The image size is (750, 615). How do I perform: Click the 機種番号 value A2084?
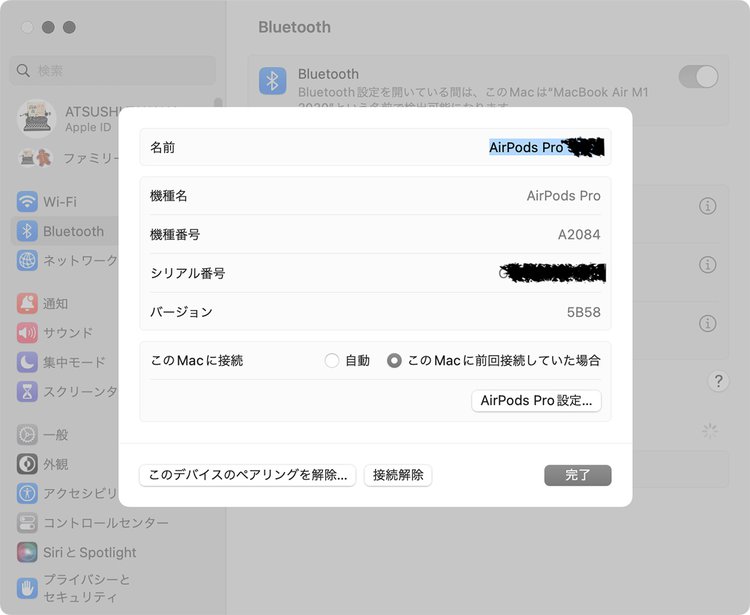point(579,234)
